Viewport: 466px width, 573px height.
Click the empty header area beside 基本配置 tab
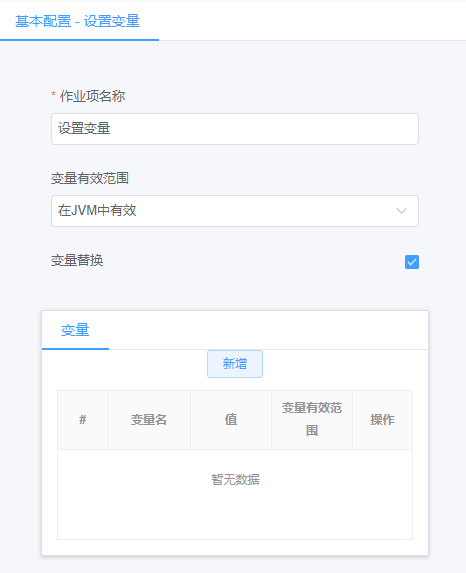312,21
